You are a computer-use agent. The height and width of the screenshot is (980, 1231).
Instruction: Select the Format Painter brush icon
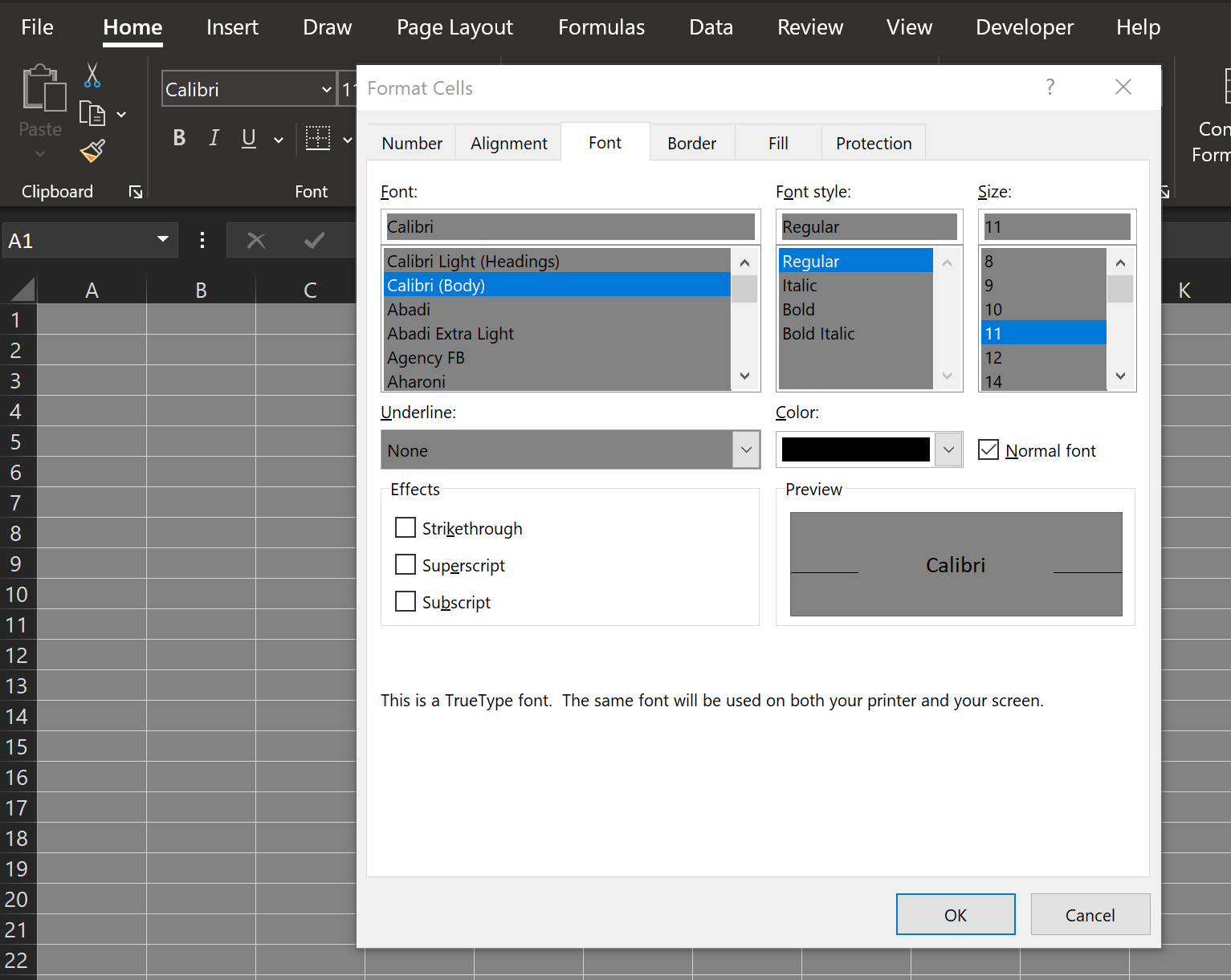click(92, 151)
